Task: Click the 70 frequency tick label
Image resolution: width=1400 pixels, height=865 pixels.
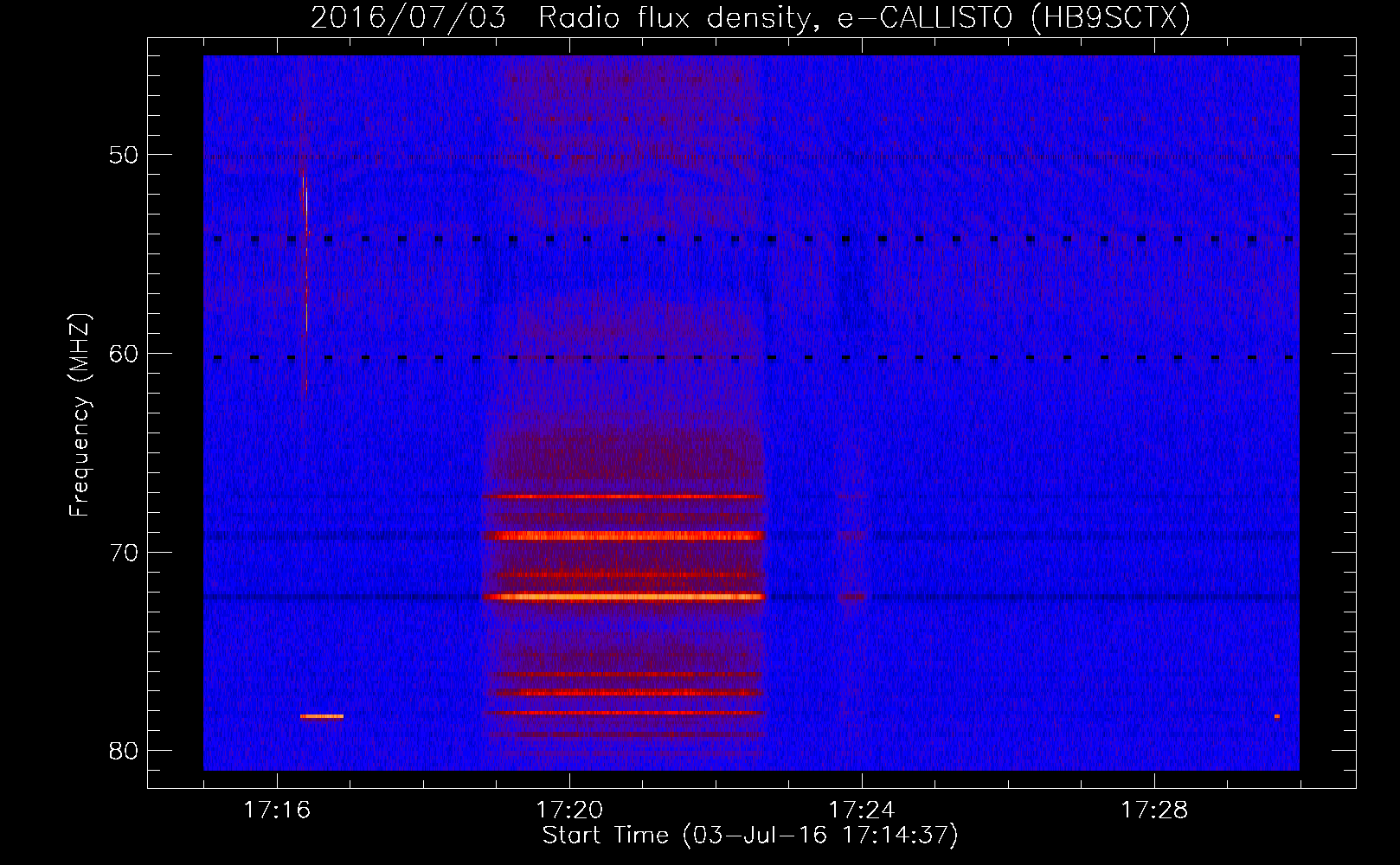Action: 124,552
